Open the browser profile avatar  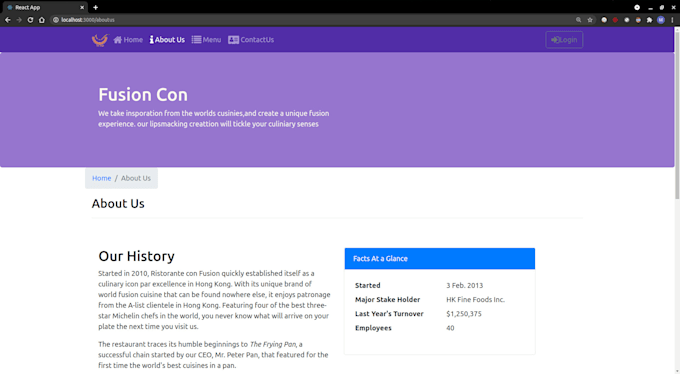[661, 20]
